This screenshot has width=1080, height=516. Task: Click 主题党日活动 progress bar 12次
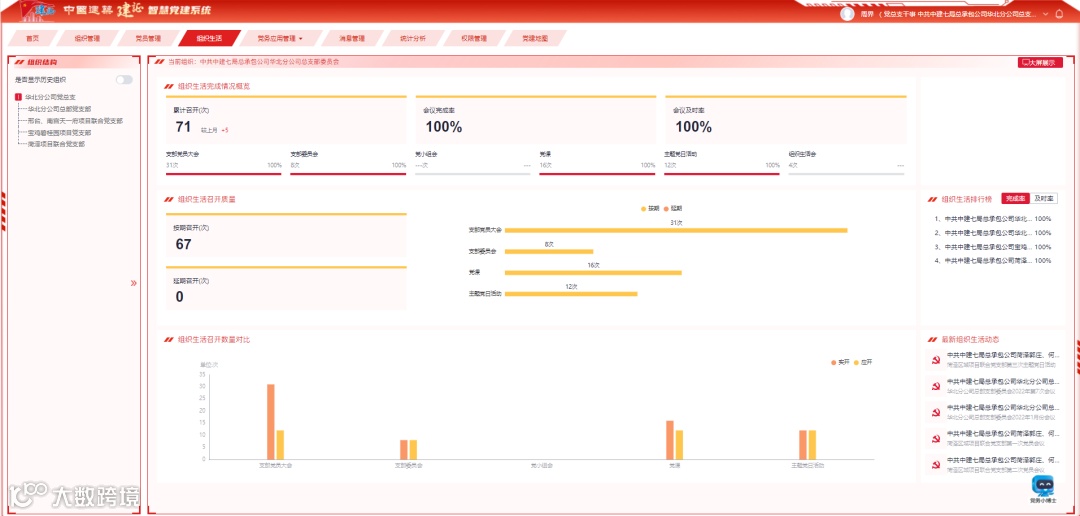[x=722, y=174]
